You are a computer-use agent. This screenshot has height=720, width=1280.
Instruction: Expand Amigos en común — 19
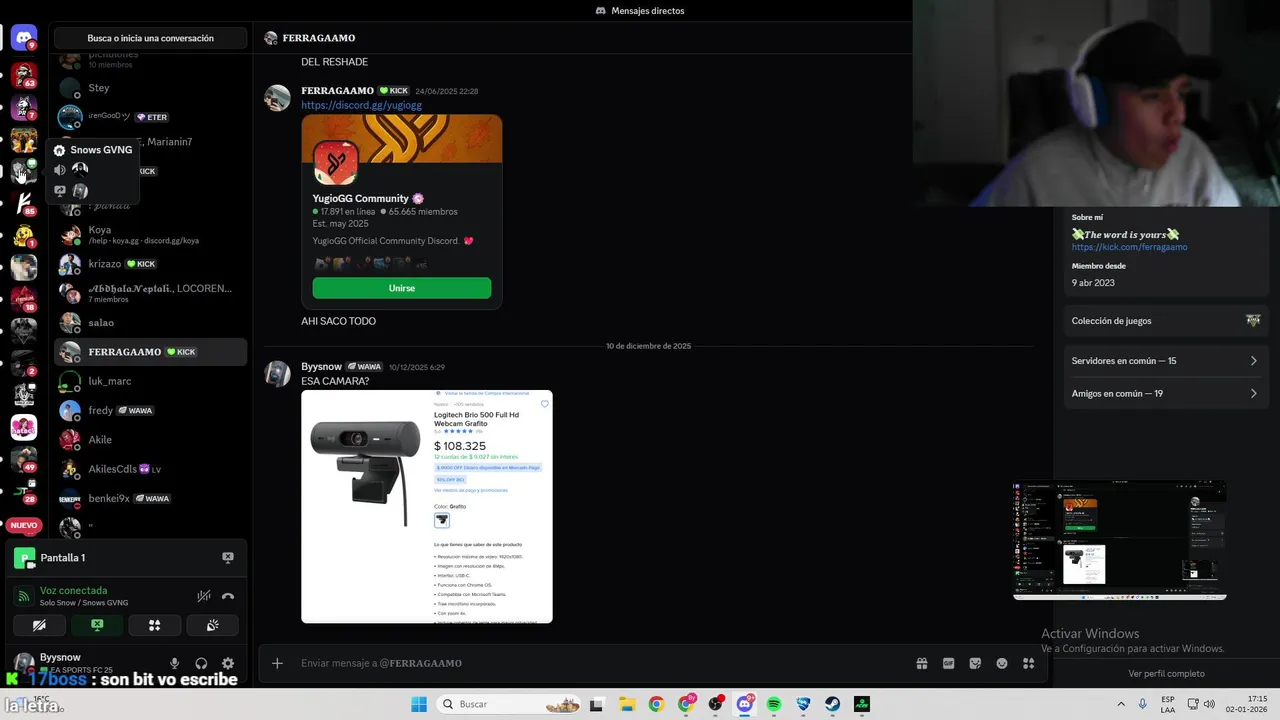click(1164, 393)
